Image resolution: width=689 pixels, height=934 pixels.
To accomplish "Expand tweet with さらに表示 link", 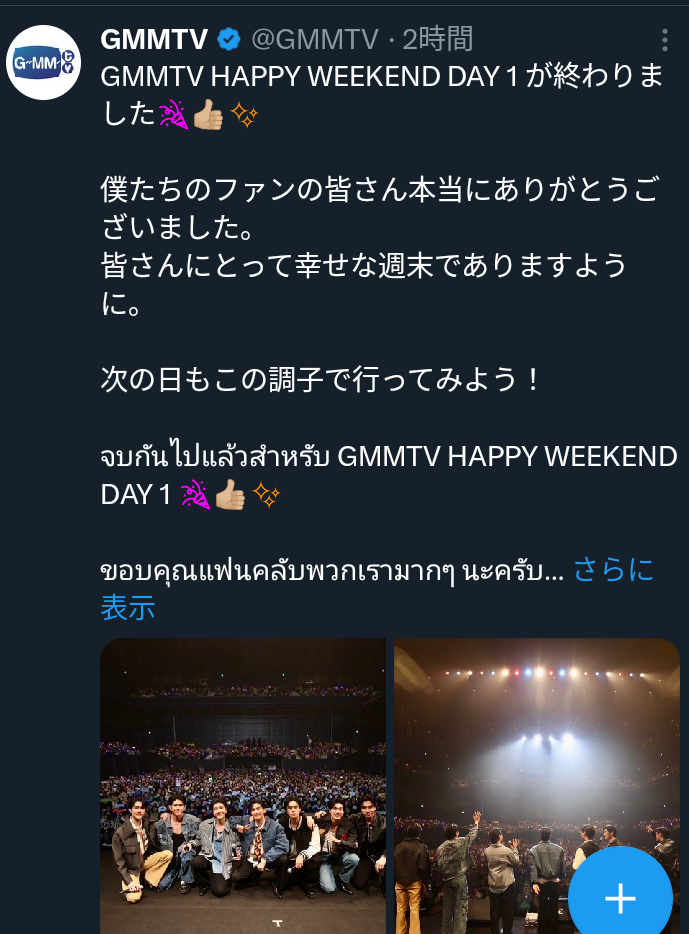I will [x=377, y=589].
